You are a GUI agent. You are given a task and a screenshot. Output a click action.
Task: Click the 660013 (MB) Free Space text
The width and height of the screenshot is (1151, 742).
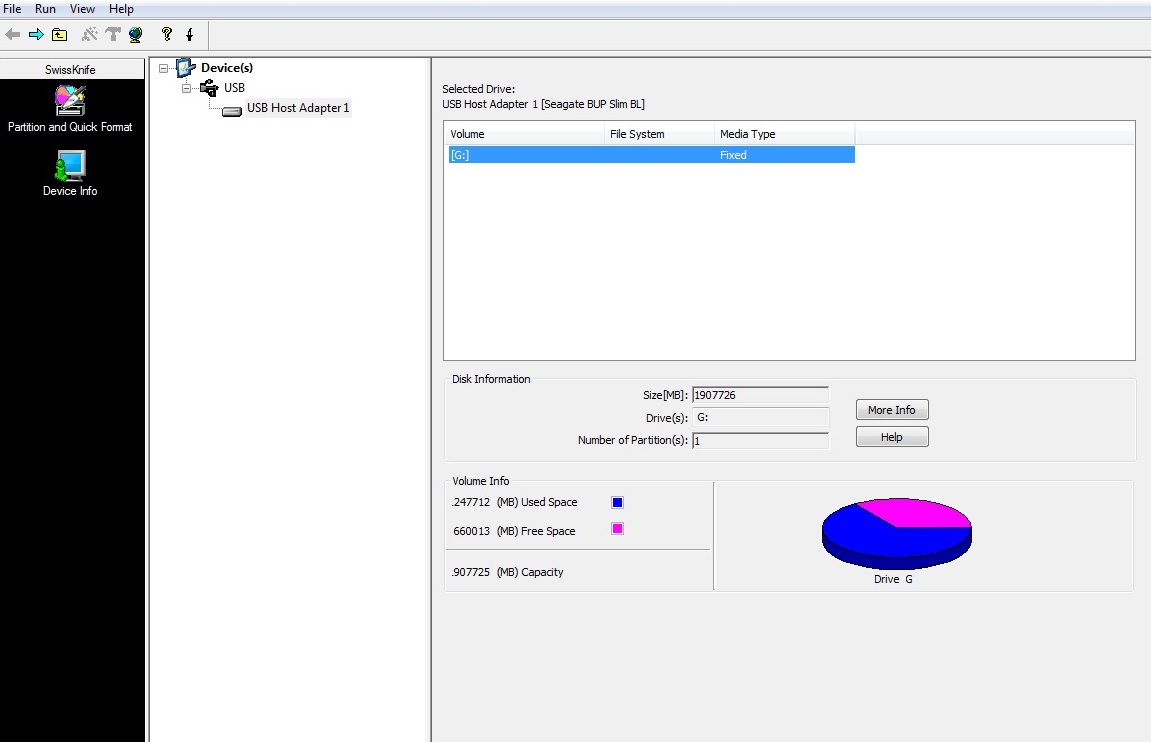click(x=514, y=531)
